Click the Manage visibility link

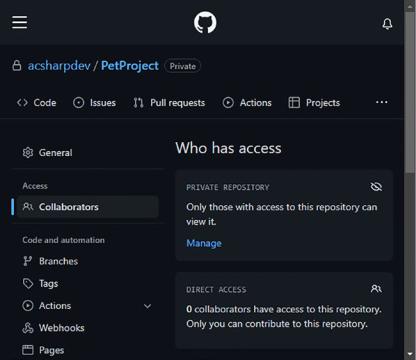click(x=204, y=243)
